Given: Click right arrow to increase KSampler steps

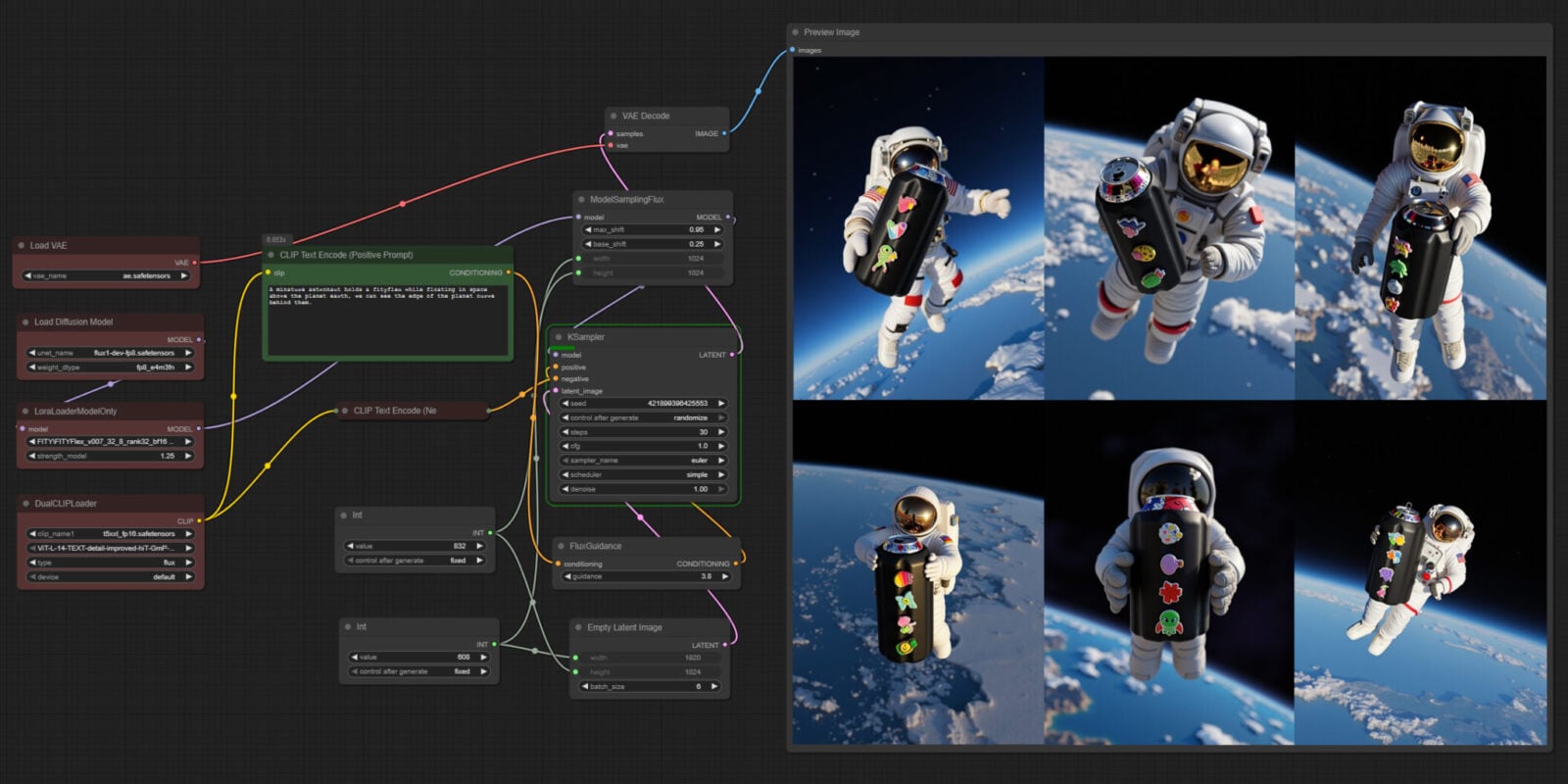Looking at the screenshot, I should click(x=721, y=432).
